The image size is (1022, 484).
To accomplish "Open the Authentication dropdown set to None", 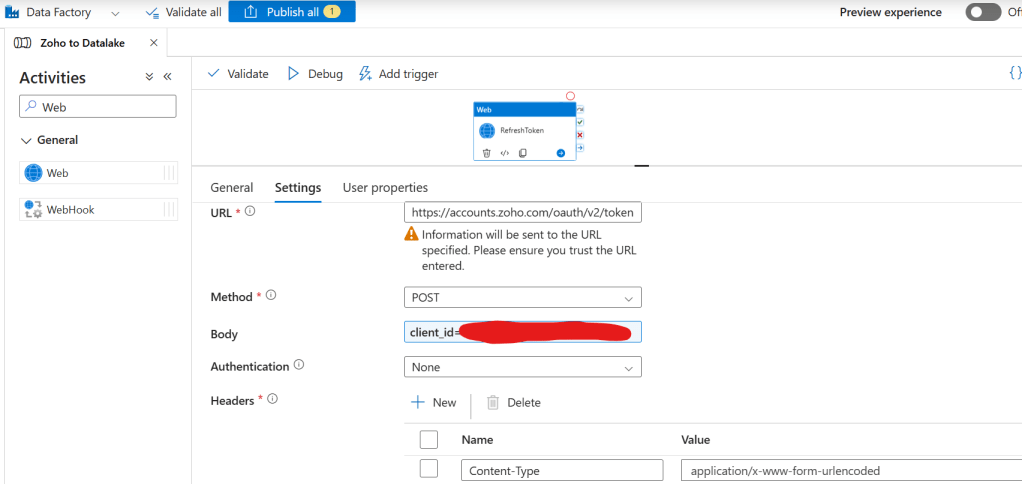I will click(x=522, y=367).
